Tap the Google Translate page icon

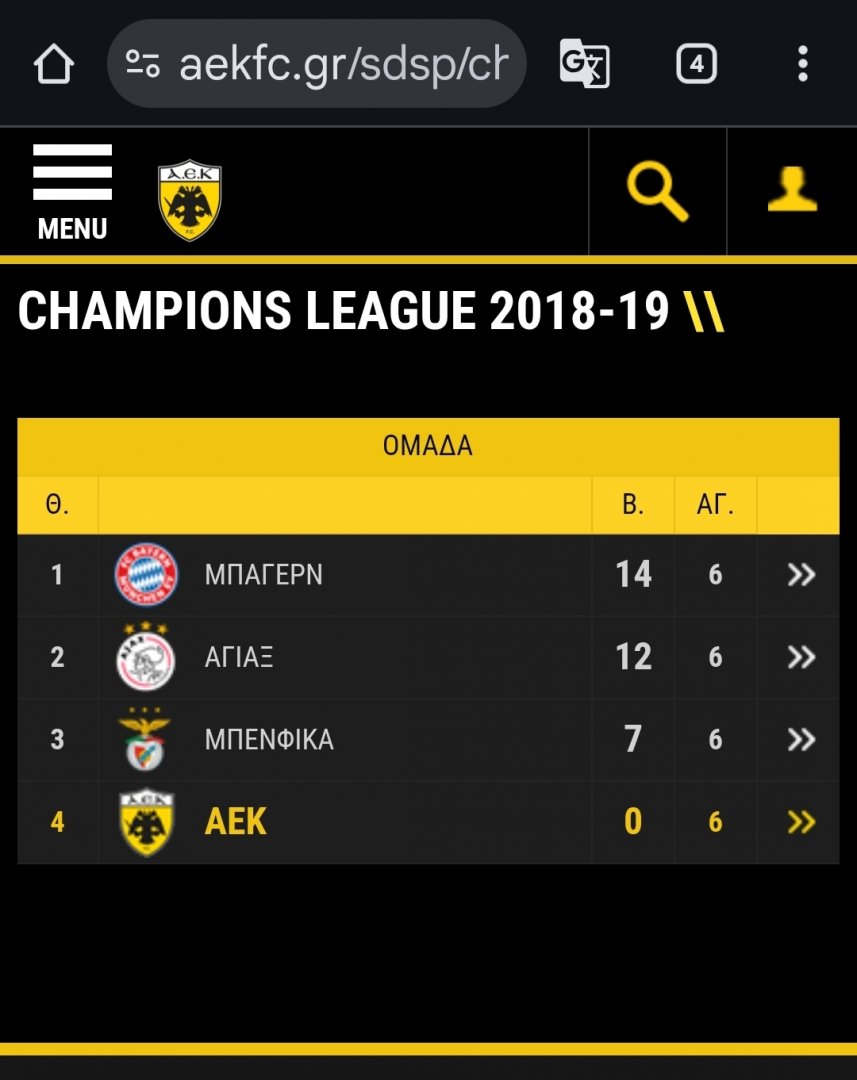click(584, 65)
